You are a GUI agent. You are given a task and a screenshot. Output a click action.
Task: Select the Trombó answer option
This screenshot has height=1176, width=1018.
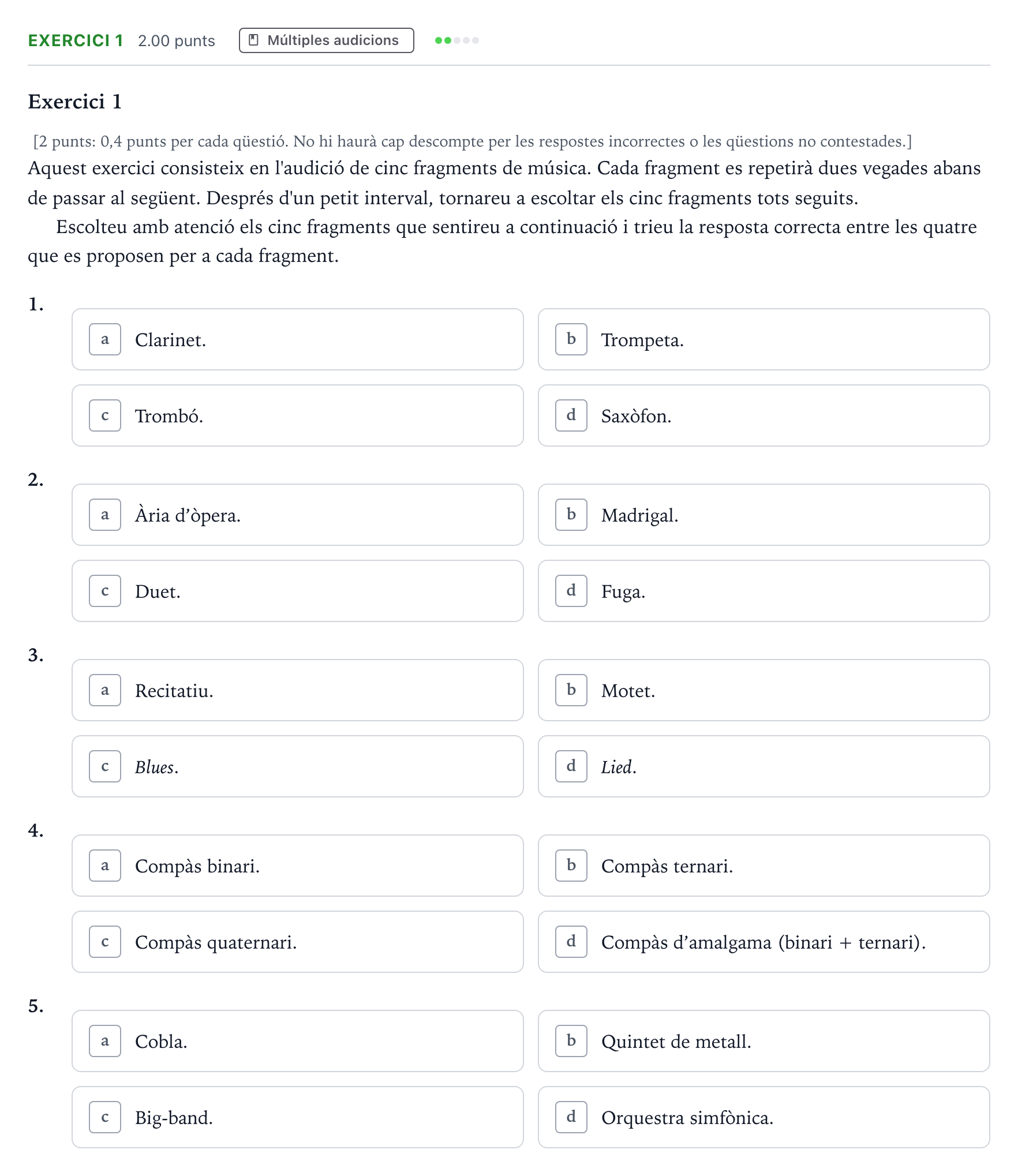pyautogui.click(x=298, y=415)
